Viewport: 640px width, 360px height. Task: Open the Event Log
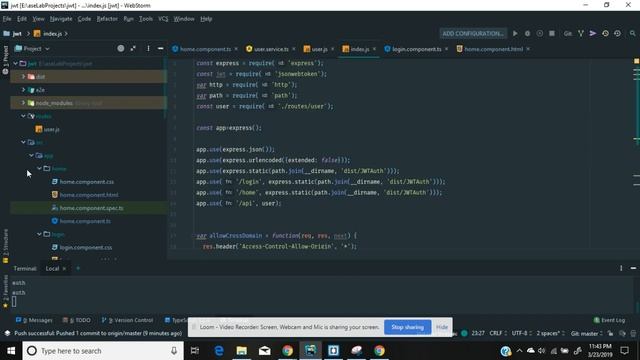click(x=609, y=320)
